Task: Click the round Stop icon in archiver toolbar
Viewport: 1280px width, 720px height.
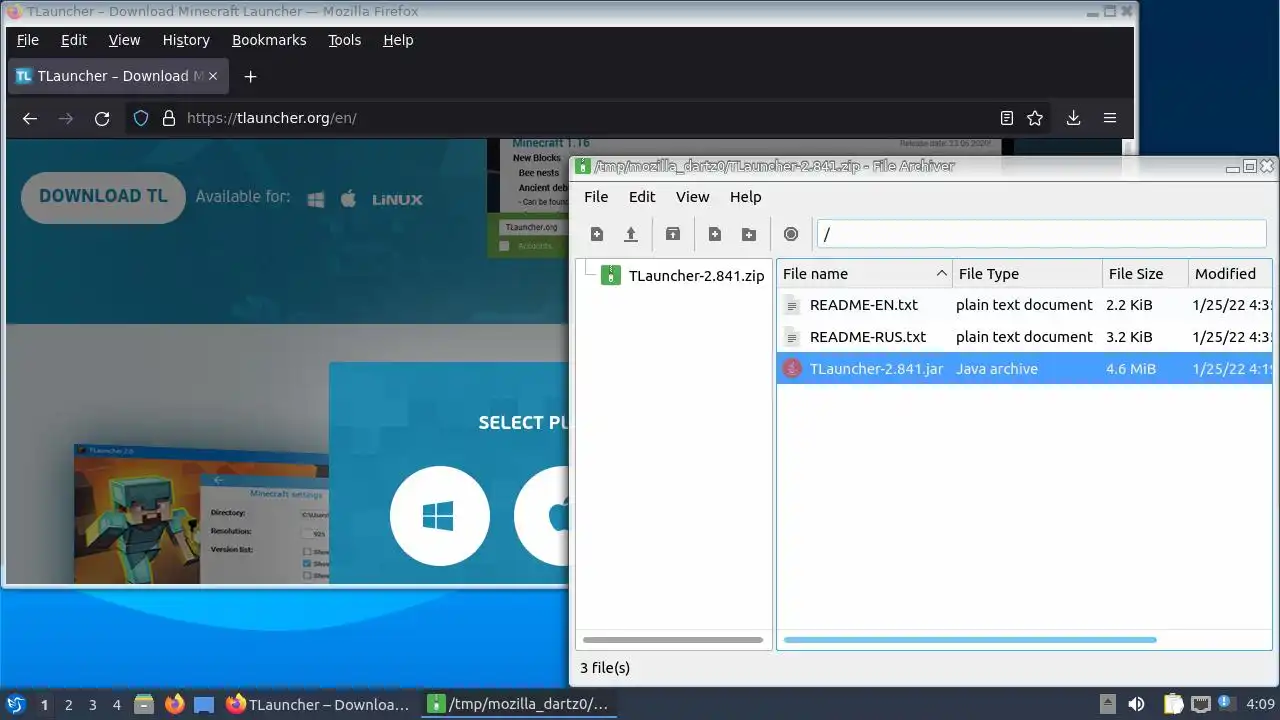Action: tap(791, 234)
